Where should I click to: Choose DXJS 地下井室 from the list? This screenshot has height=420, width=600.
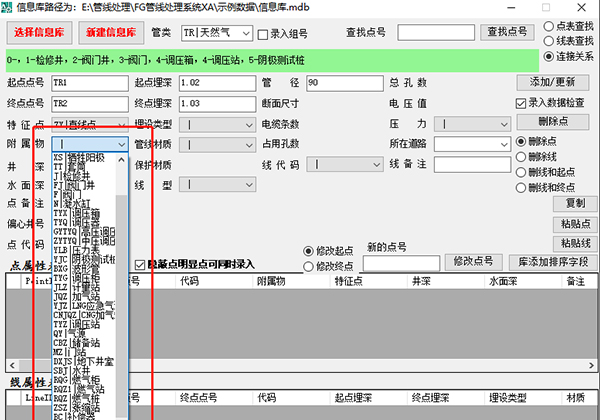pos(84,357)
